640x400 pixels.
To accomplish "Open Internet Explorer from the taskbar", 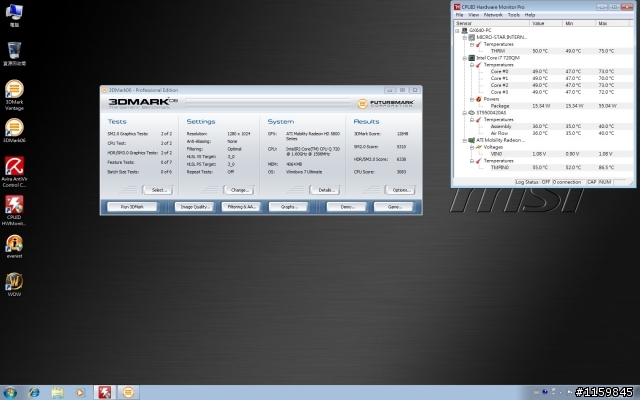I will (x=35, y=390).
